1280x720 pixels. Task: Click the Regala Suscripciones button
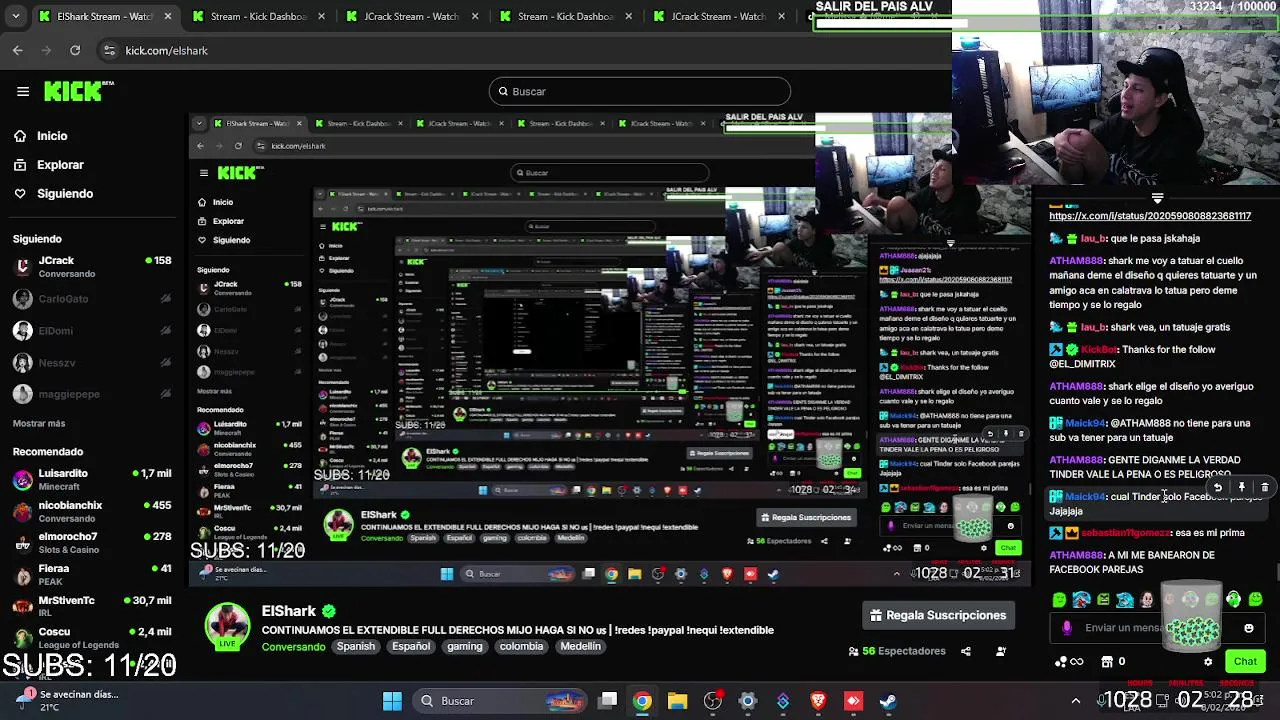tap(938, 615)
